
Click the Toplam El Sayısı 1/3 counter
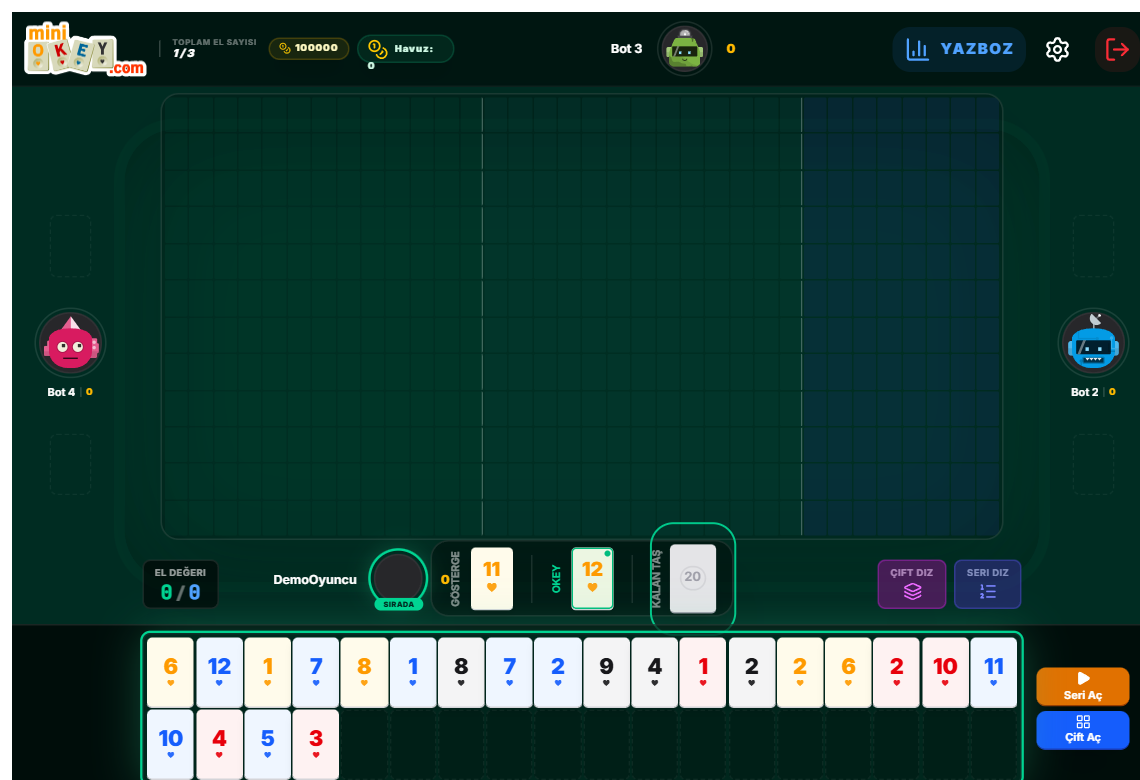coord(214,48)
